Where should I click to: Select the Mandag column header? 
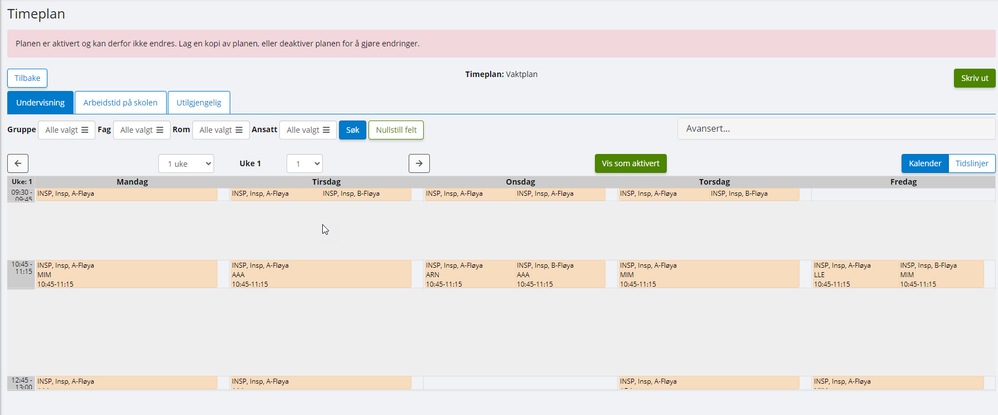132,182
